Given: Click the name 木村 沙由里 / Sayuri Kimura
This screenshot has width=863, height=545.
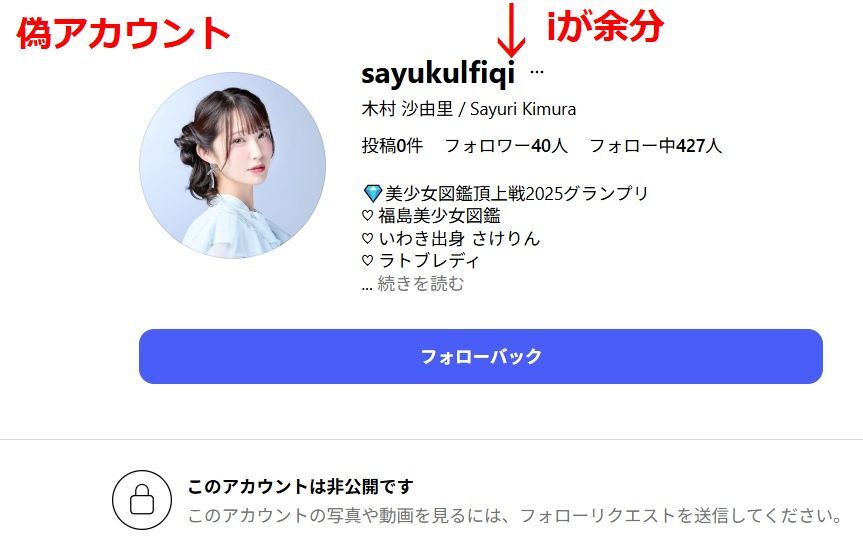Looking at the screenshot, I should [x=469, y=109].
